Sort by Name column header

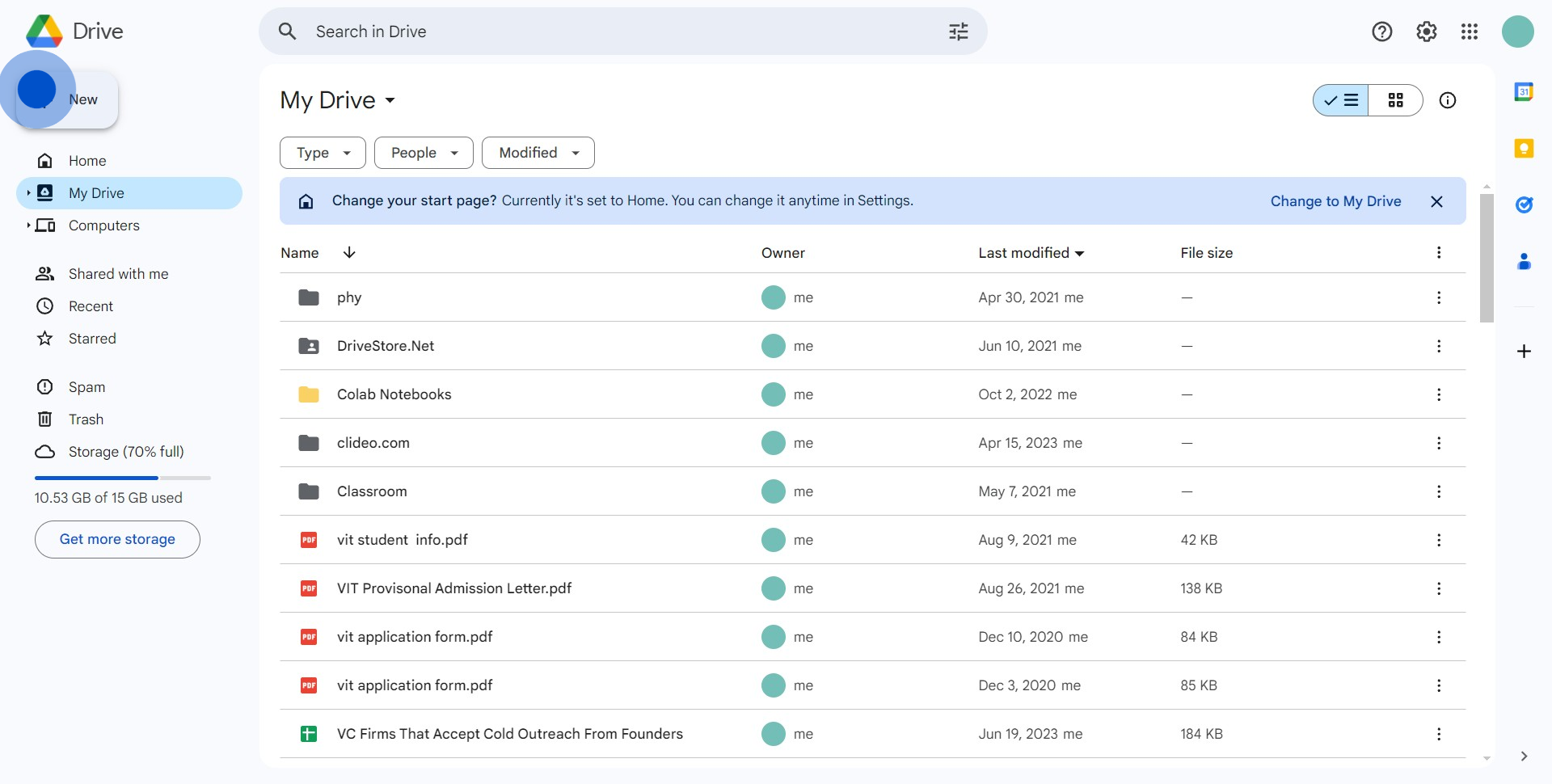(x=300, y=253)
